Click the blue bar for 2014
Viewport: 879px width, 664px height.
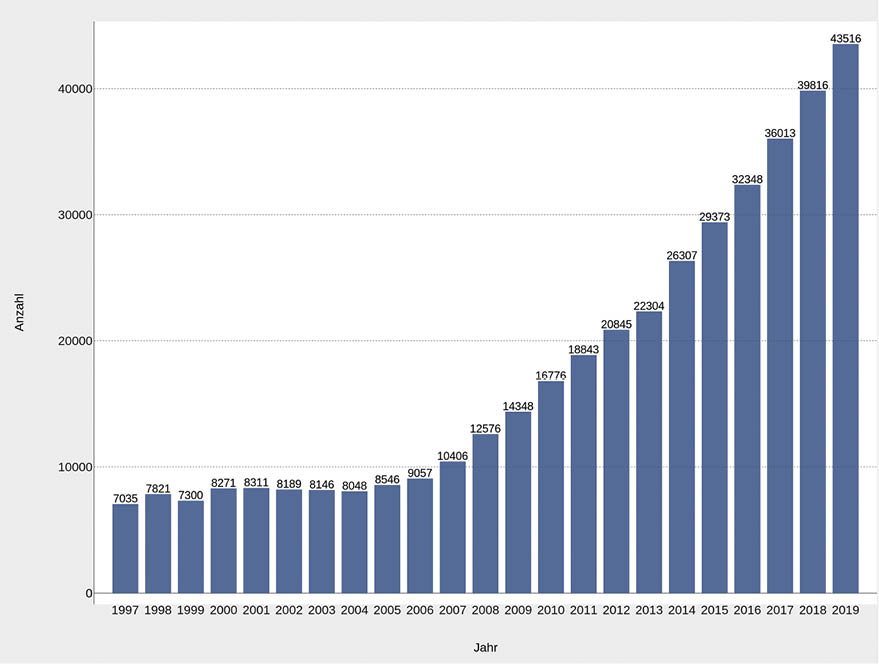pos(682,427)
